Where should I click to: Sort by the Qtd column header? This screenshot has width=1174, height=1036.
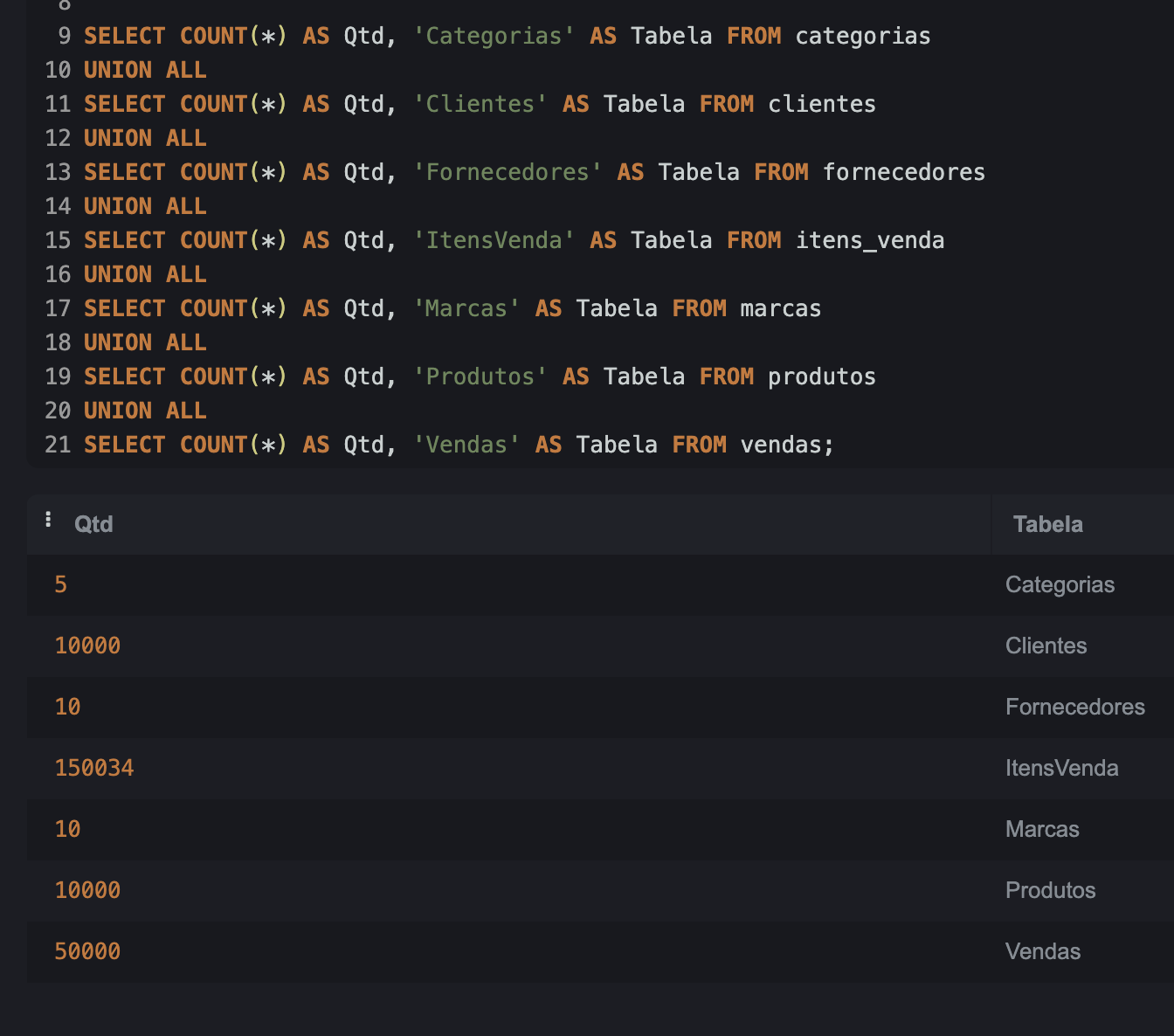pyautogui.click(x=93, y=524)
